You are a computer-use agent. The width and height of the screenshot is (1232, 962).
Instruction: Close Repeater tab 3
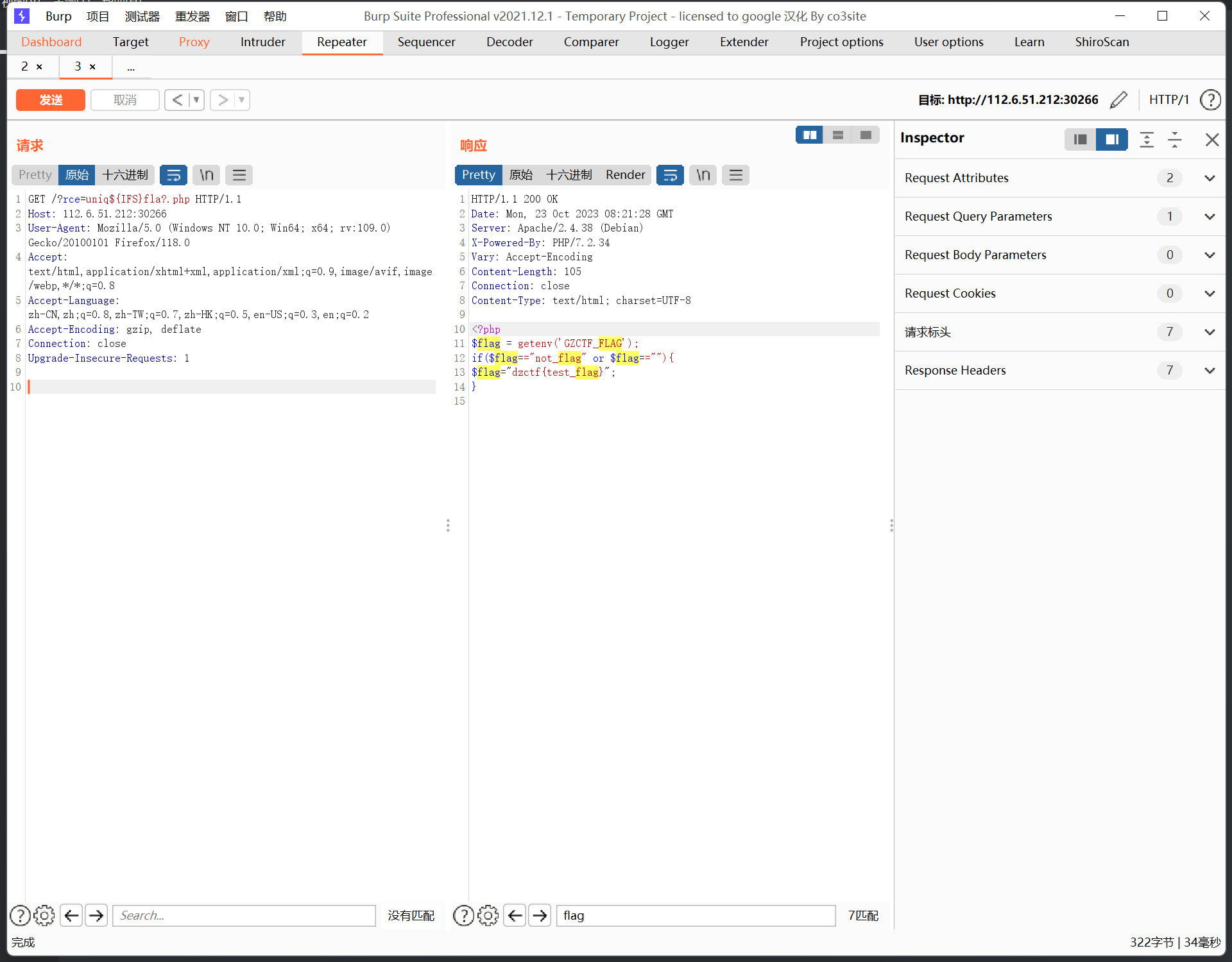pyautogui.click(x=92, y=67)
